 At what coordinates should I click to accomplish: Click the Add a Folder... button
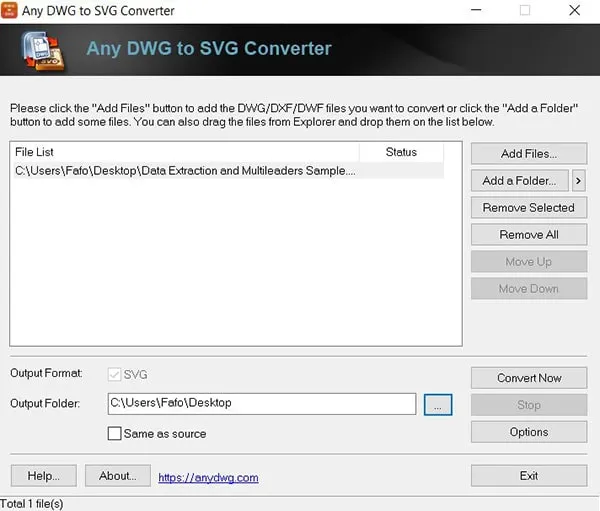[x=520, y=181]
